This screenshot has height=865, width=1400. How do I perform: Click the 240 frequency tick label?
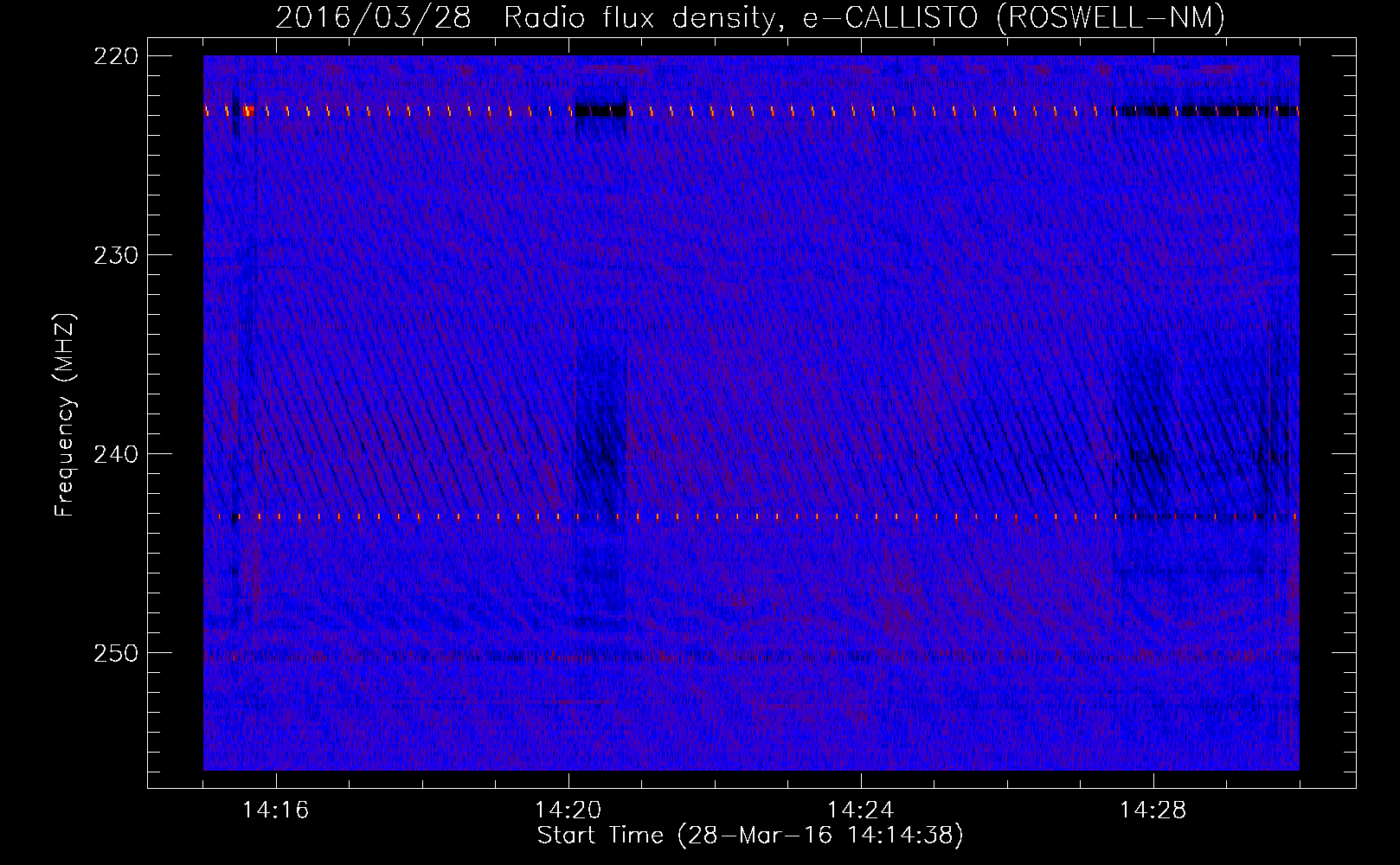115,454
